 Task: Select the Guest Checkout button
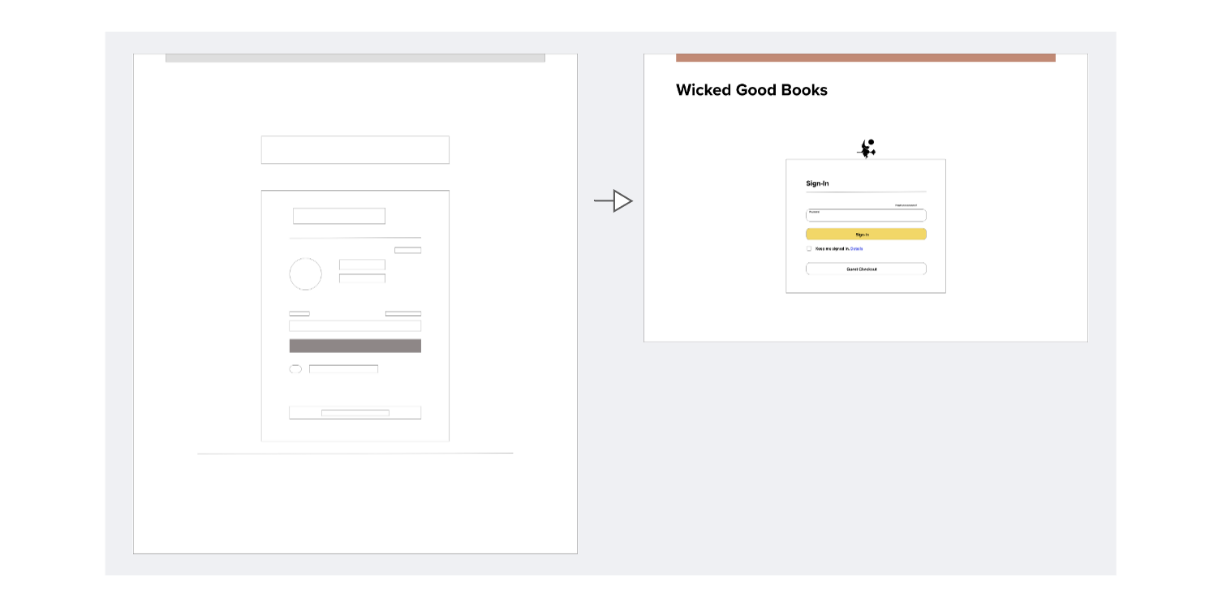866,269
